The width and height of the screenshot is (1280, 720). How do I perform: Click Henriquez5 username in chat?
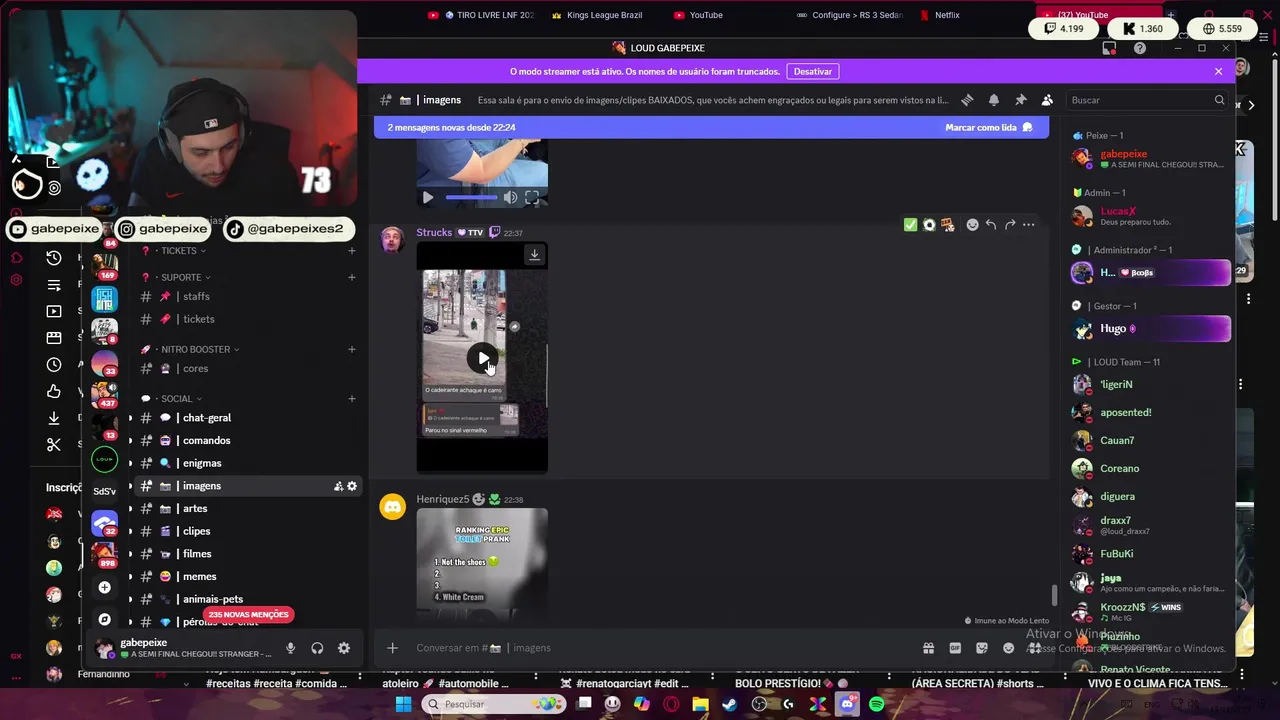[x=443, y=499]
